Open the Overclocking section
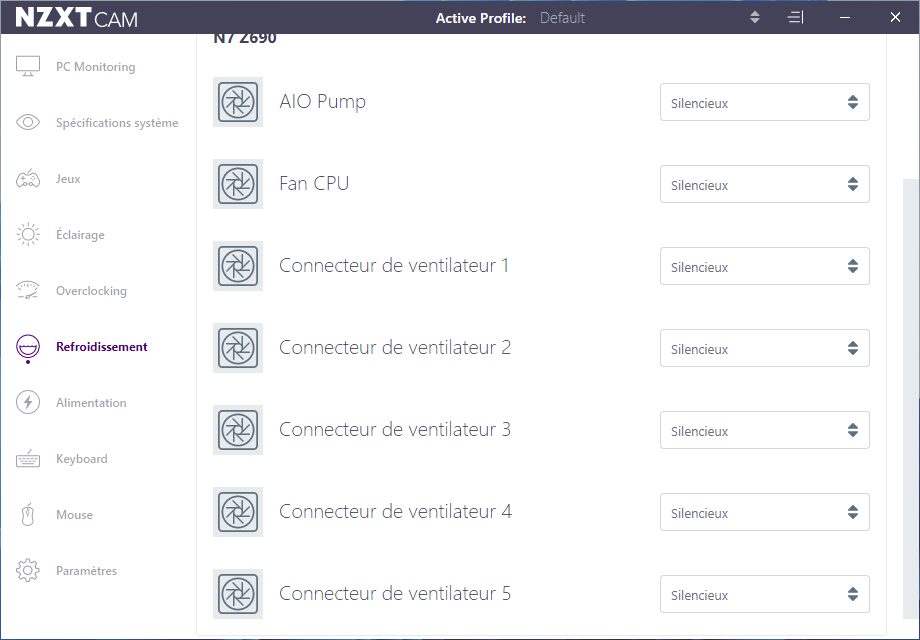 91,291
